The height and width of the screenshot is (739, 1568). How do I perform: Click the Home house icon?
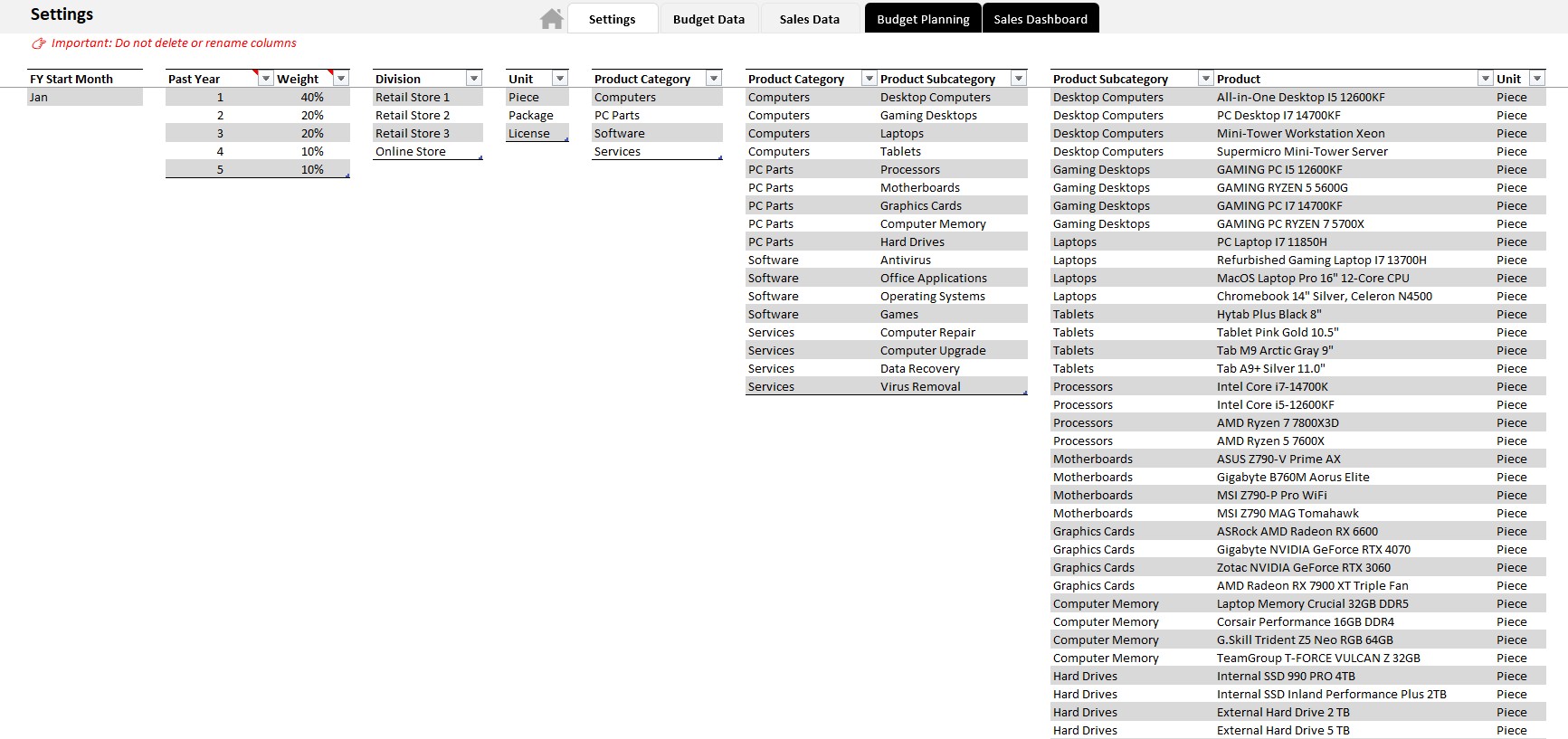551,19
